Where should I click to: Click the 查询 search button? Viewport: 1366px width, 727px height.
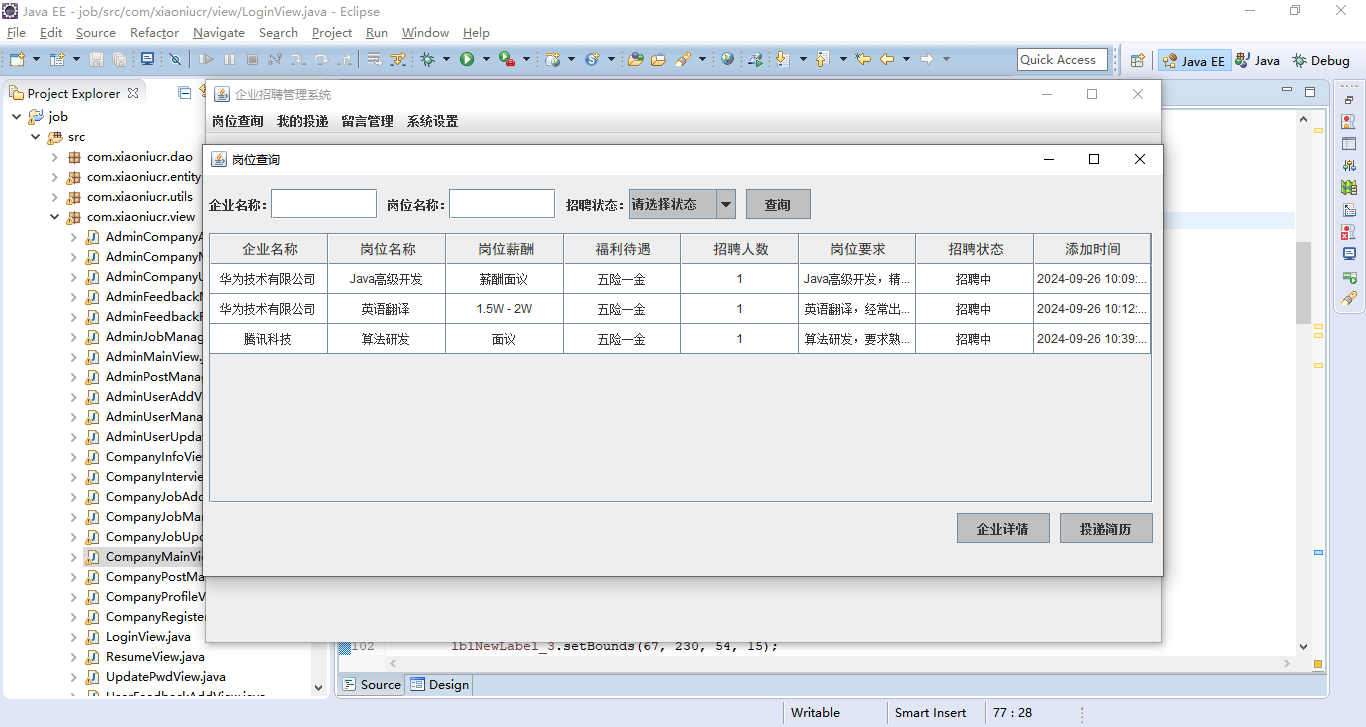[778, 204]
